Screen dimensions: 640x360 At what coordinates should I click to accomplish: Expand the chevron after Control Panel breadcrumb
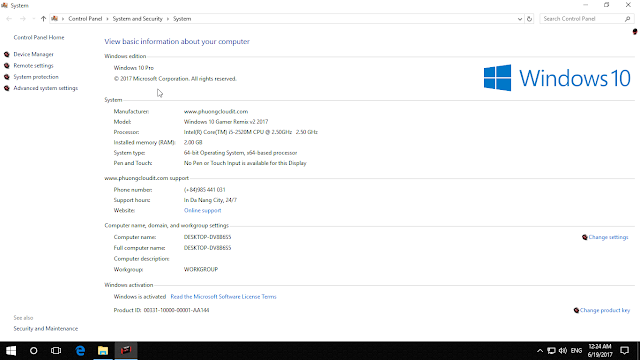coord(107,19)
